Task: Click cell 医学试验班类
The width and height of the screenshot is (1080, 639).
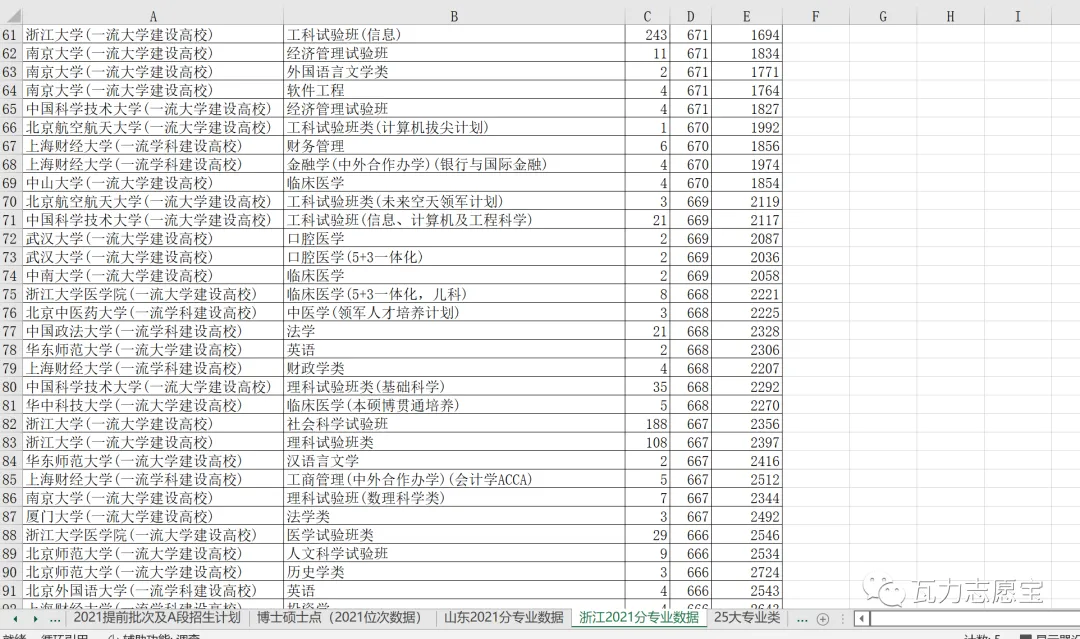Action: [x=454, y=535]
